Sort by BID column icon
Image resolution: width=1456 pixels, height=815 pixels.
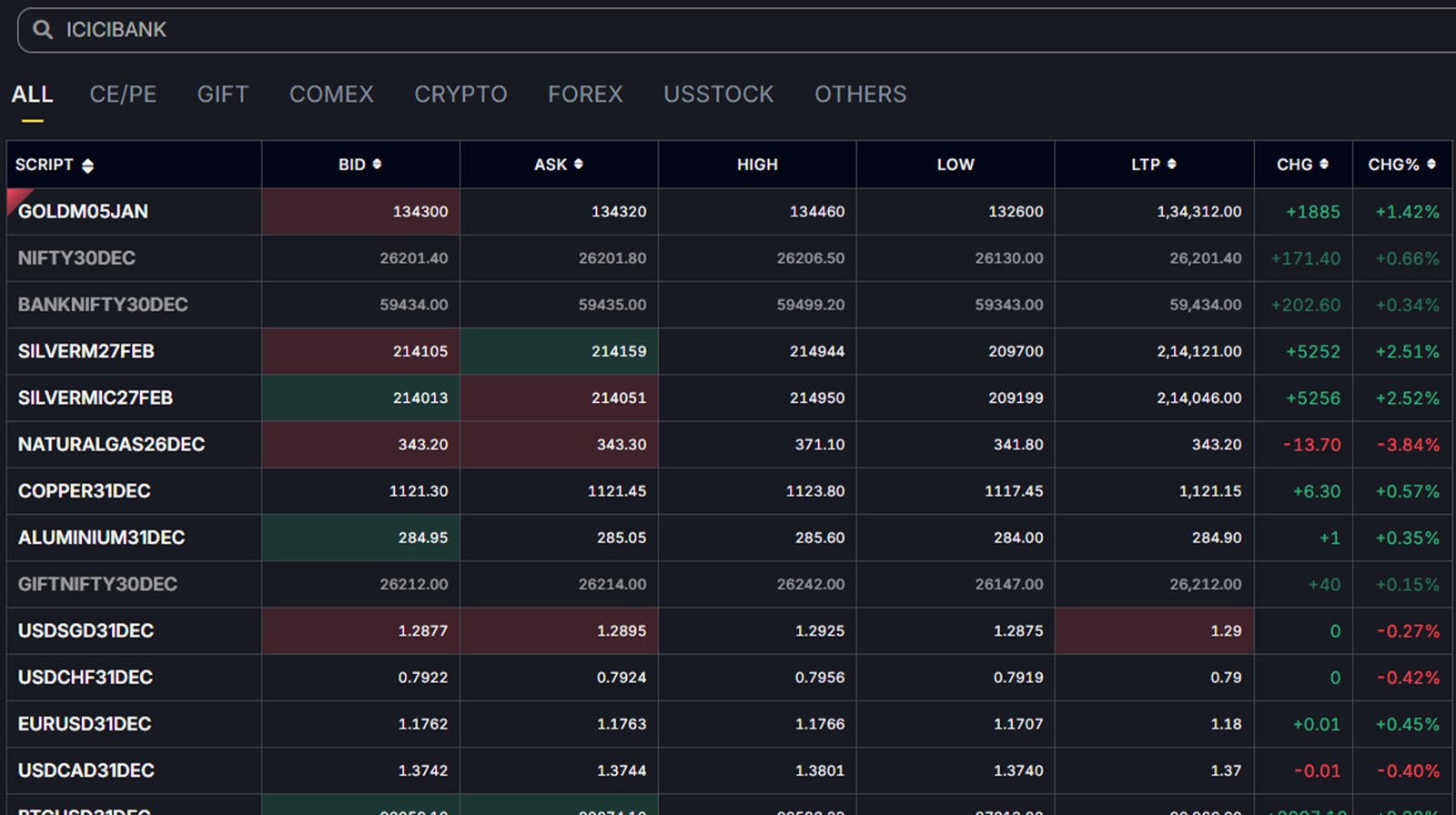(x=377, y=164)
